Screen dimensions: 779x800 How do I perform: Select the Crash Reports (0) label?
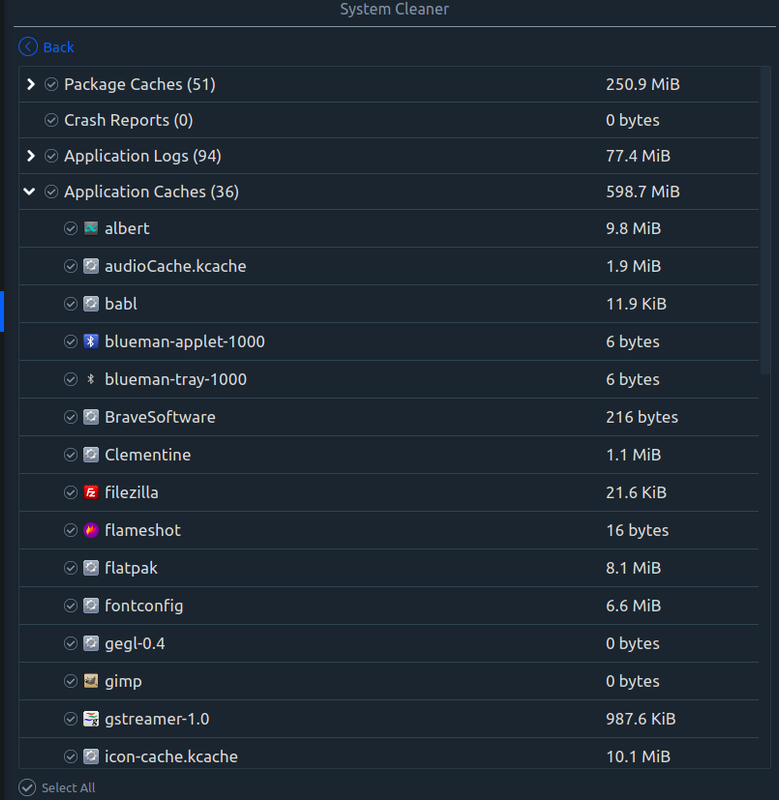tap(129, 120)
